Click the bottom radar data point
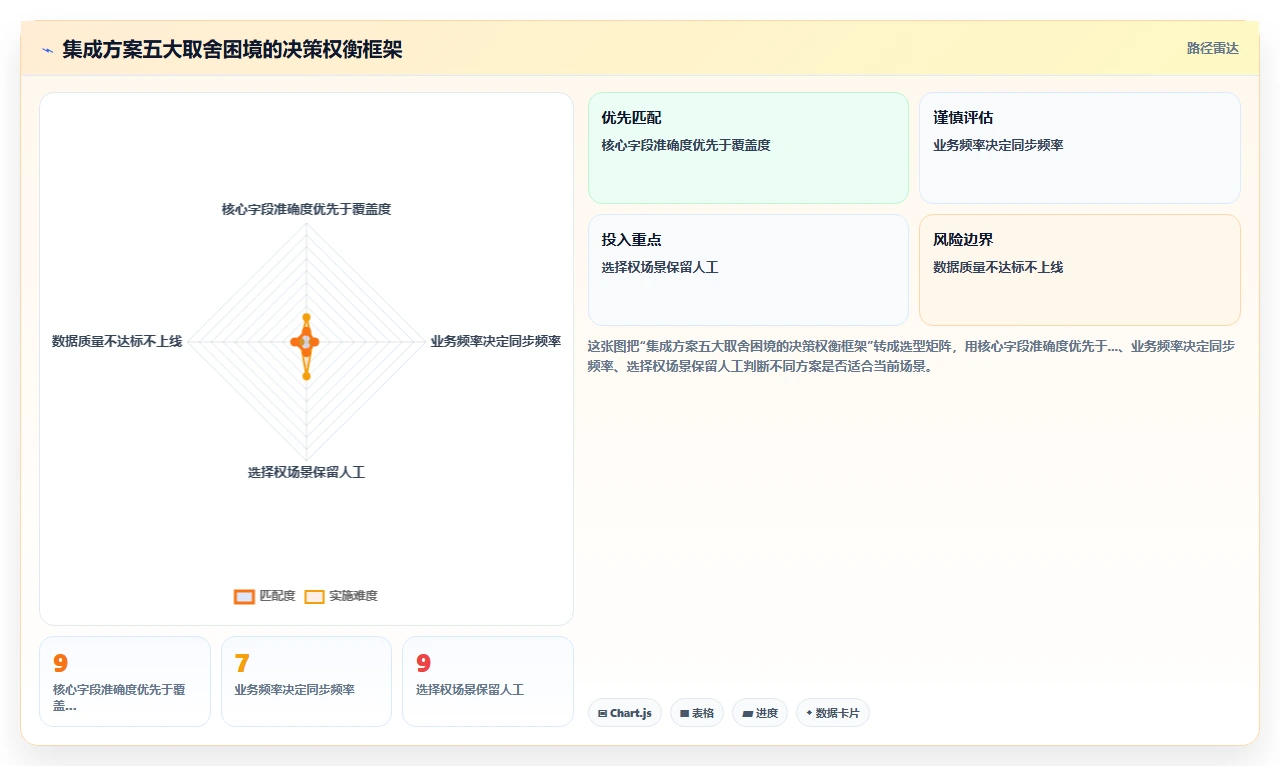1280x766 pixels. (x=306, y=376)
